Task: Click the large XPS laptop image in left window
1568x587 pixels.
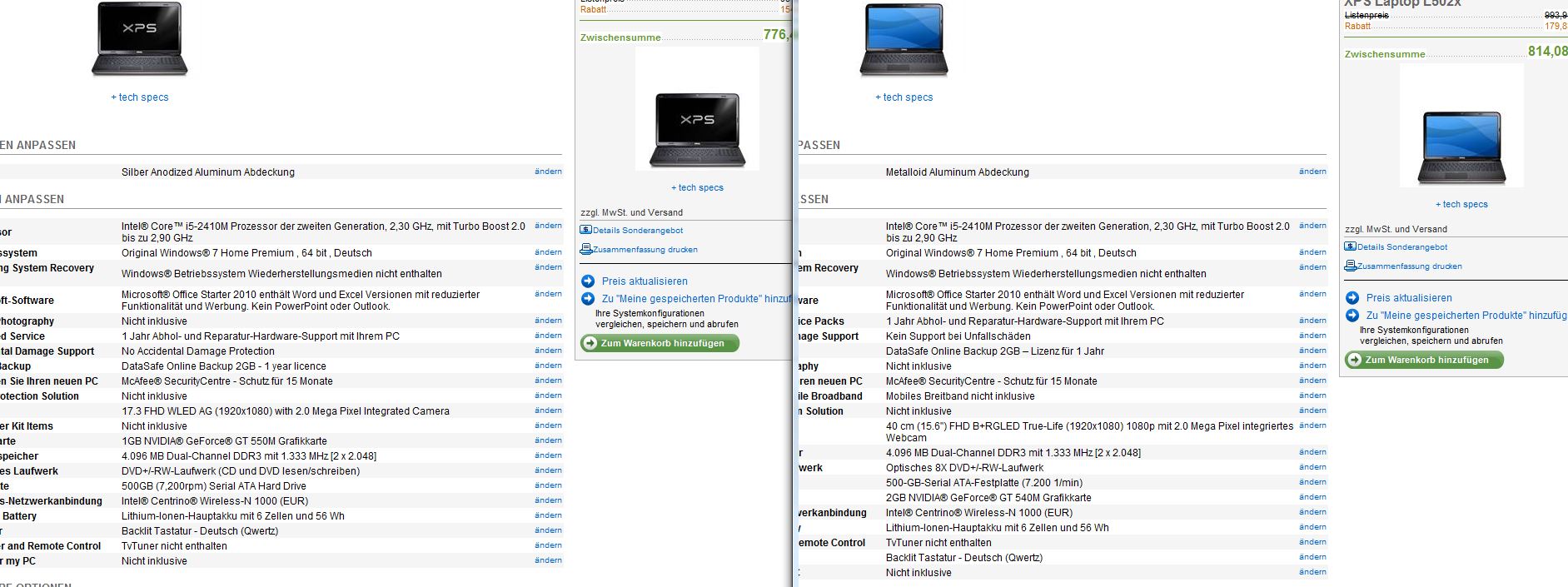Action: (139, 39)
